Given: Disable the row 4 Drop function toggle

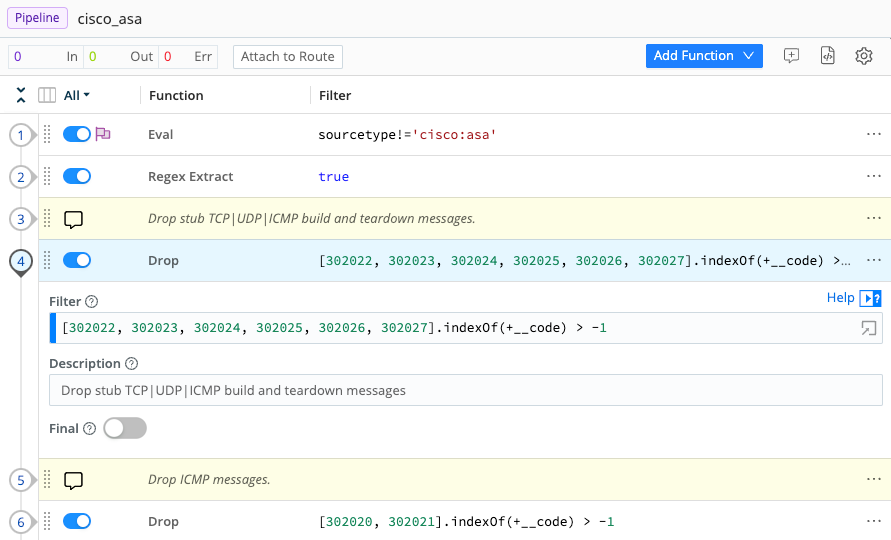Looking at the screenshot, I should point(77,260).
